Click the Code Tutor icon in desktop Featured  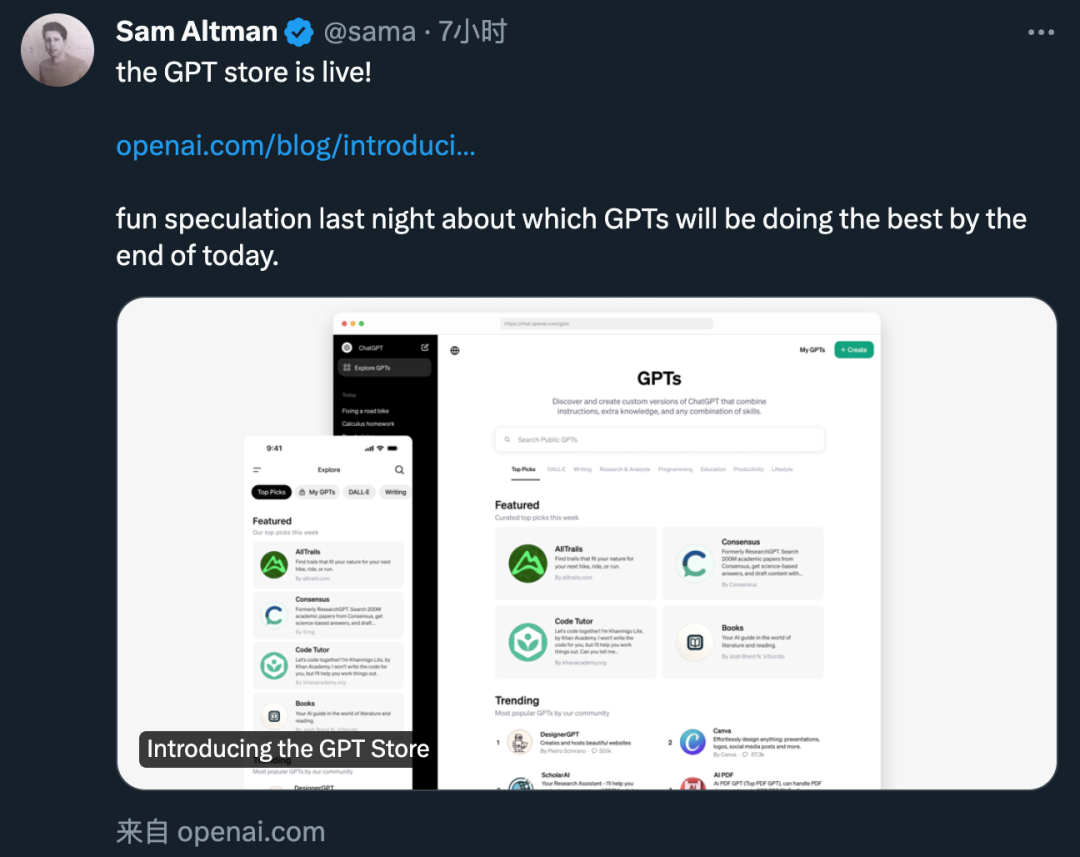coord(527,642)
